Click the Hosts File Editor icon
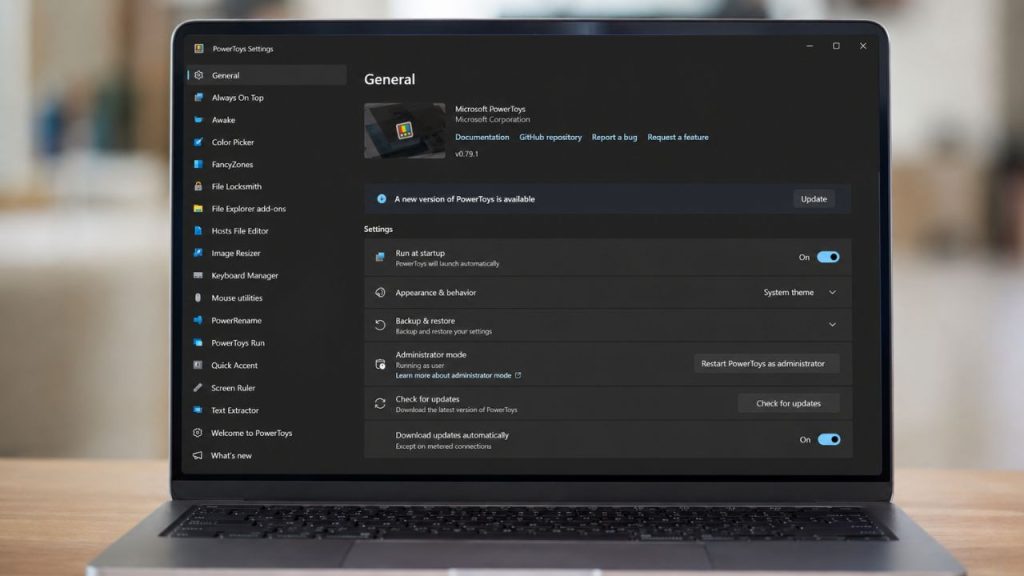Viewport: 1024px width, 576px height. pyautogui.click(x=198, y=231)
